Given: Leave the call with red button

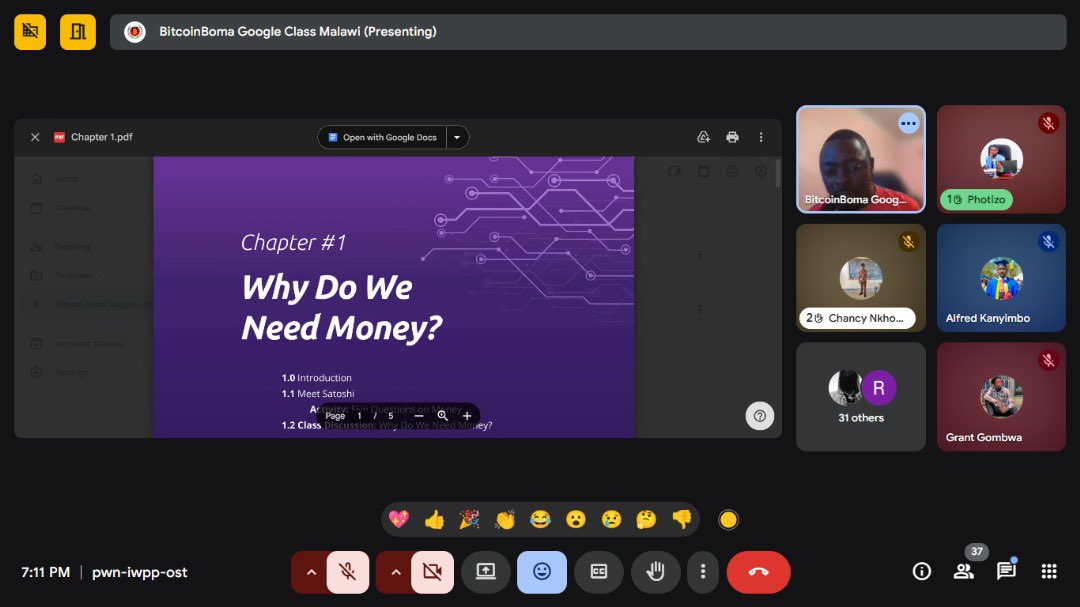Looking at the screenshot, I should pos(758,572).
